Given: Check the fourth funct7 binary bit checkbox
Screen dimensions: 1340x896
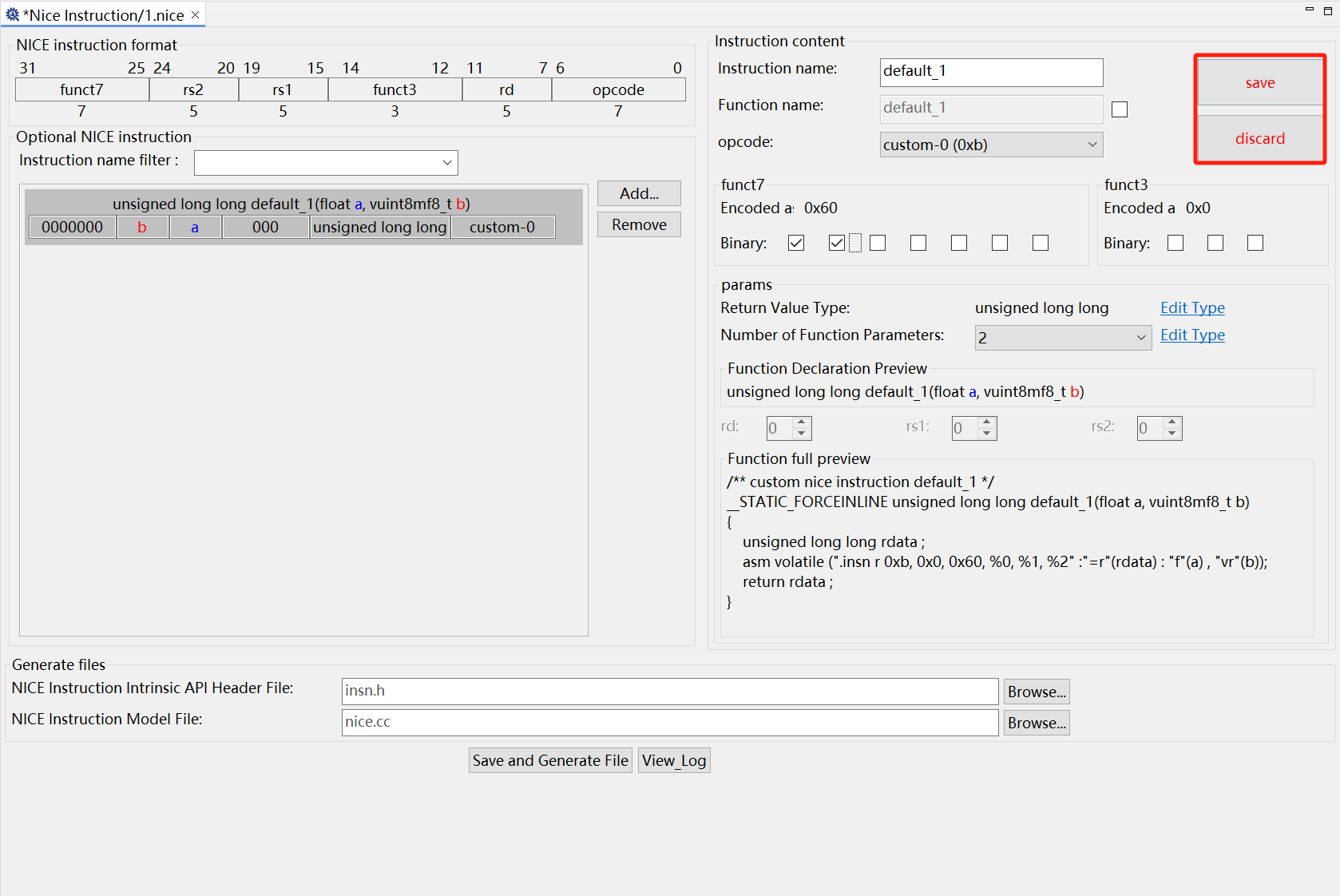Looking at the screenshot, I should tap(918, 243).
